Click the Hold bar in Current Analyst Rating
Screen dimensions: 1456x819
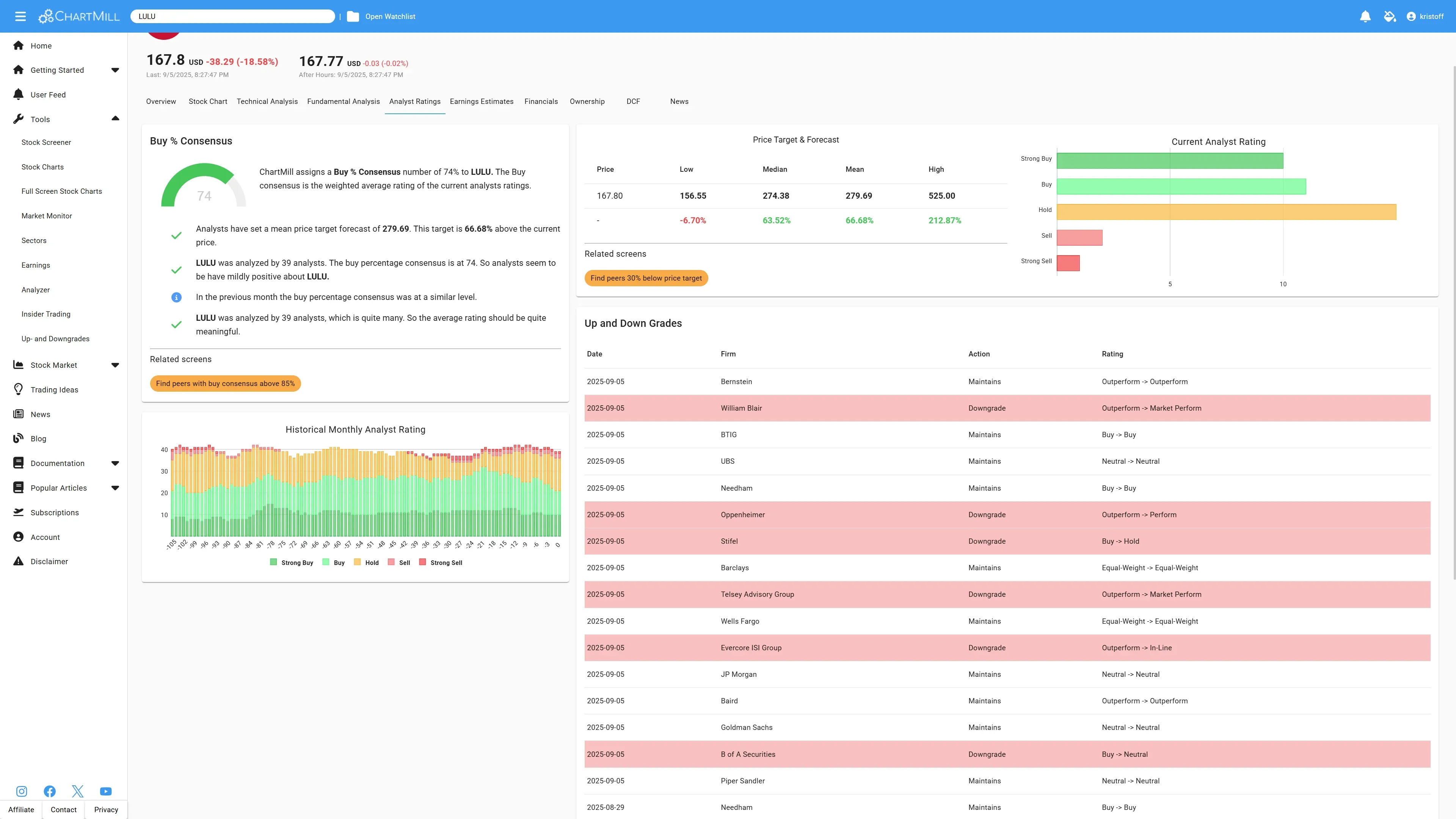click(x=1227, y=212)
